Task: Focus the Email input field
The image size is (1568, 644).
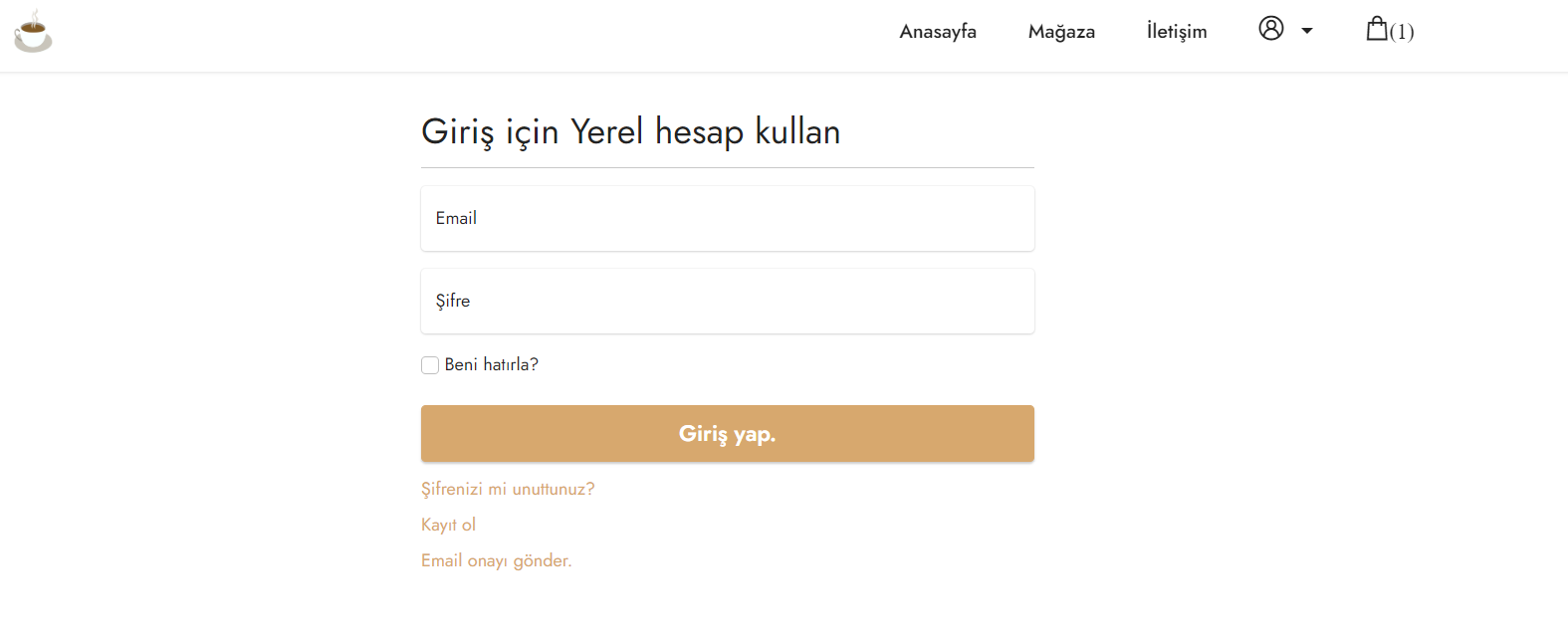Action: click(x=727, y=218)
